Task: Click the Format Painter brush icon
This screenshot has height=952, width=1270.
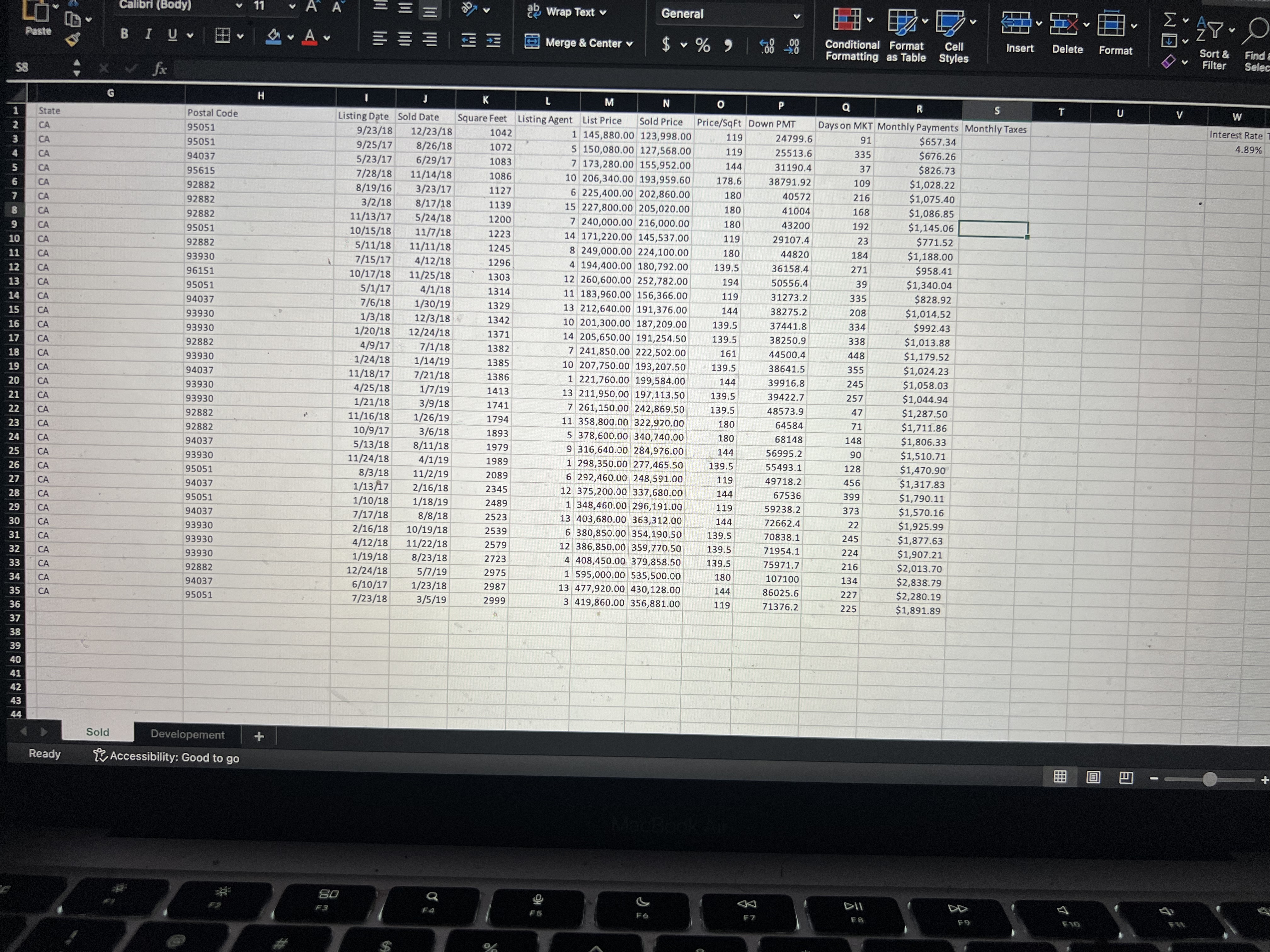Action: 72,40
